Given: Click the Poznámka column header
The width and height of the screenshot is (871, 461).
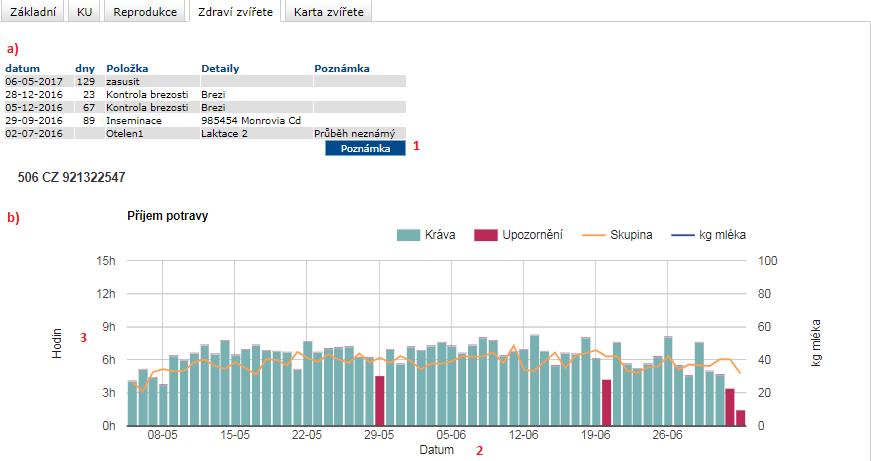Looking at the screenshot, I should click(342, 68).
